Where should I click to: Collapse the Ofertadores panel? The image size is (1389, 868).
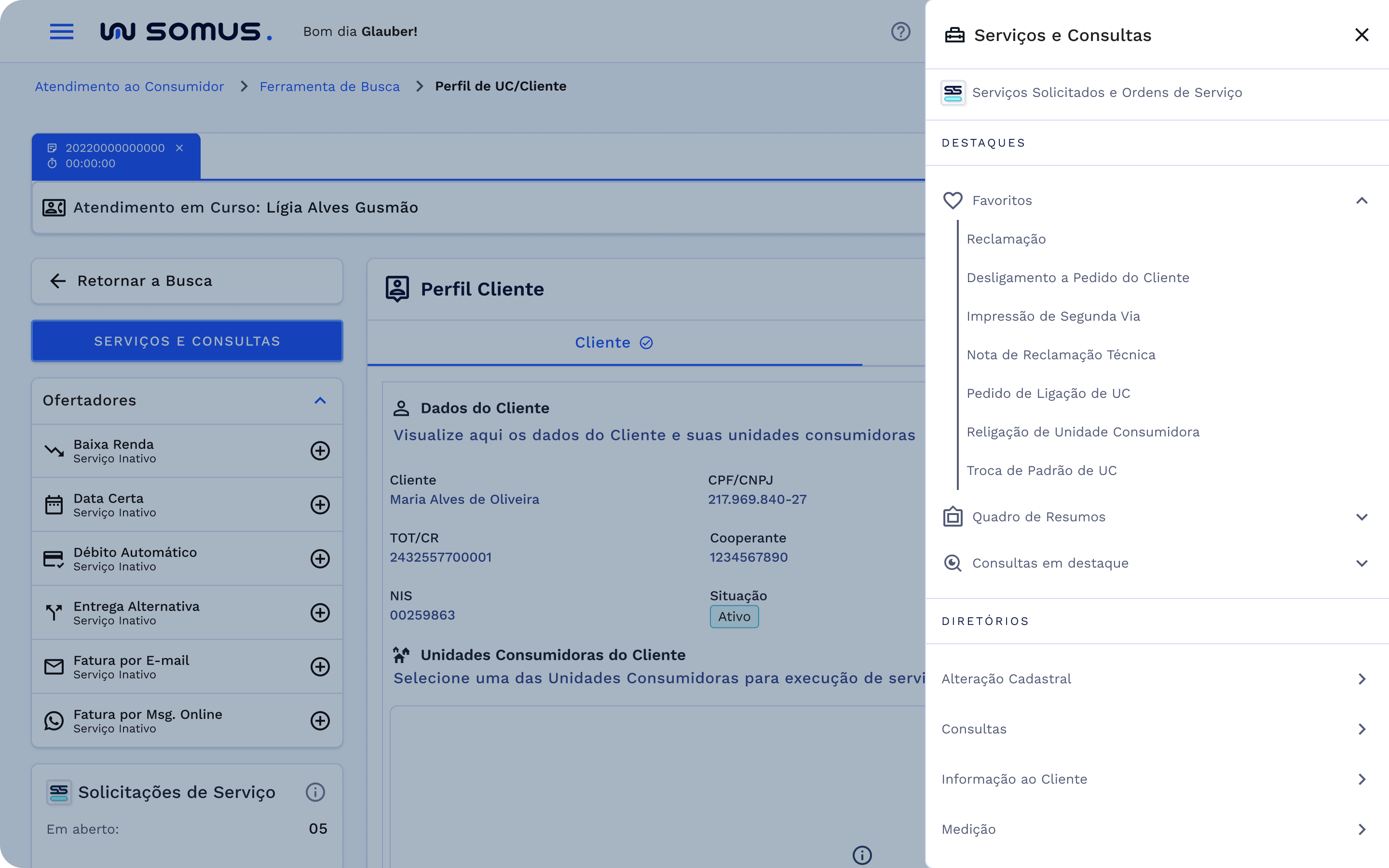[320, 400]
